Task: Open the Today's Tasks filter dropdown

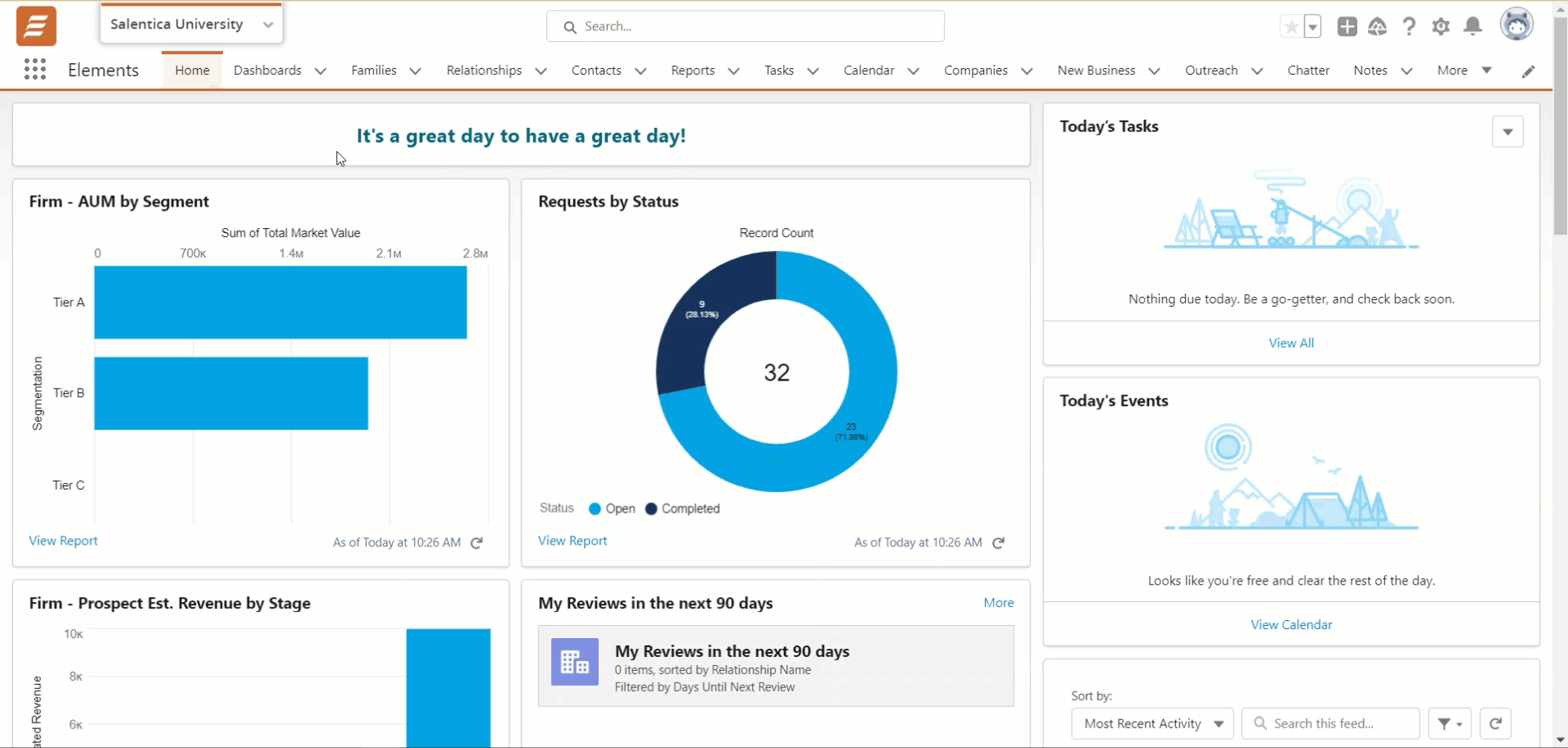Action: click(1507, 132)
